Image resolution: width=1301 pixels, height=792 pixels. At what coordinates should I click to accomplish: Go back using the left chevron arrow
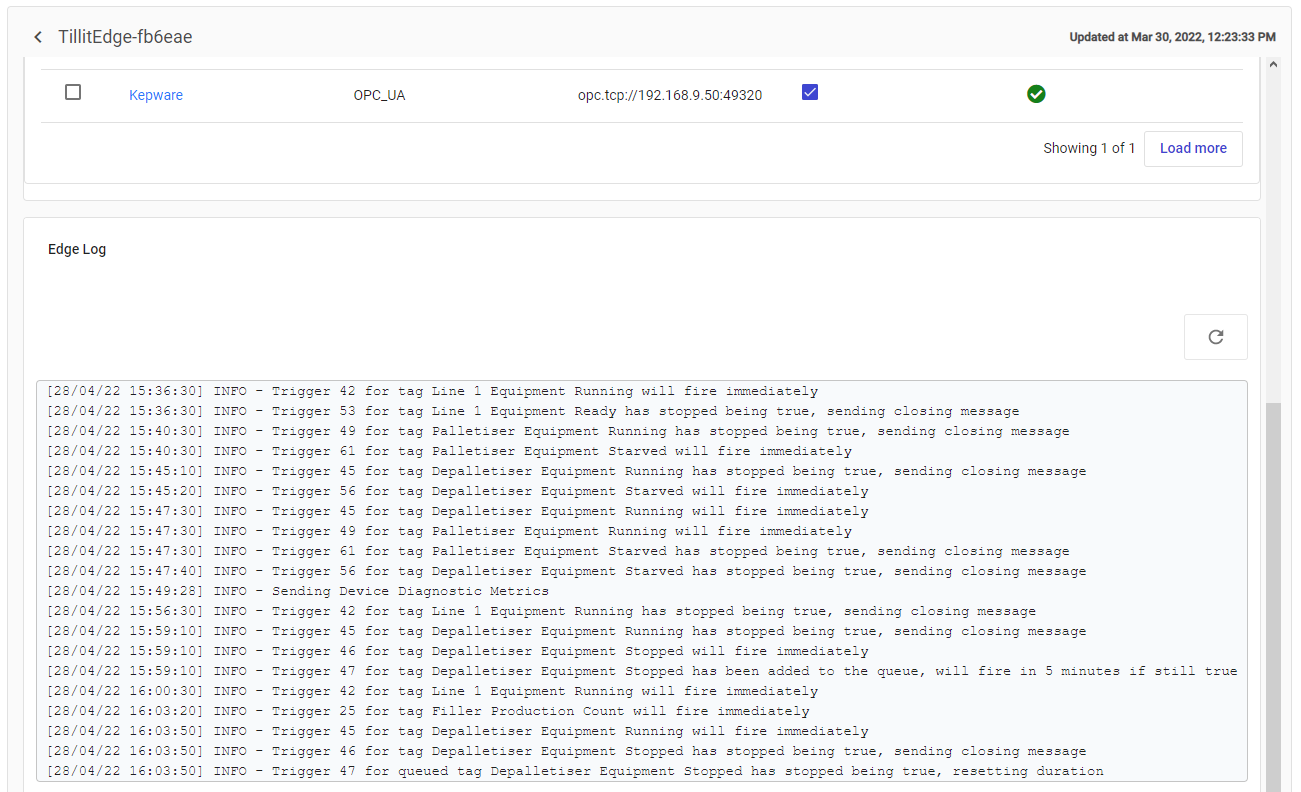(x=38, y=37)
